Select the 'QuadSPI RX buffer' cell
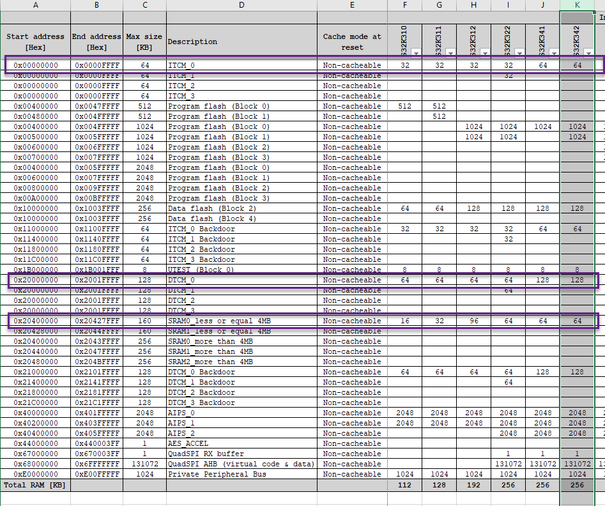Image resolution: width=605 pixels, height=506 pixels. point(242,454)
